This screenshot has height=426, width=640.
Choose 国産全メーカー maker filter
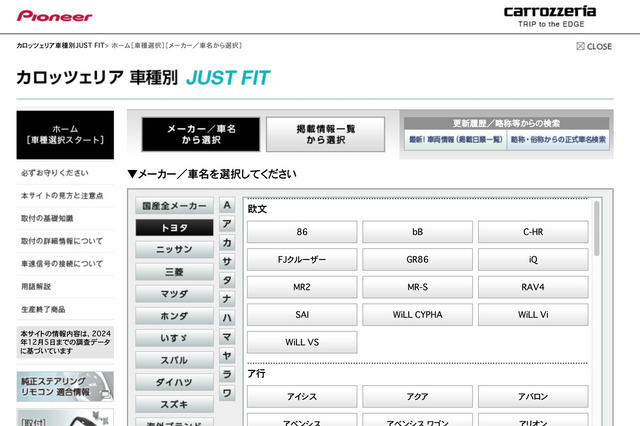tap(174, 206)
